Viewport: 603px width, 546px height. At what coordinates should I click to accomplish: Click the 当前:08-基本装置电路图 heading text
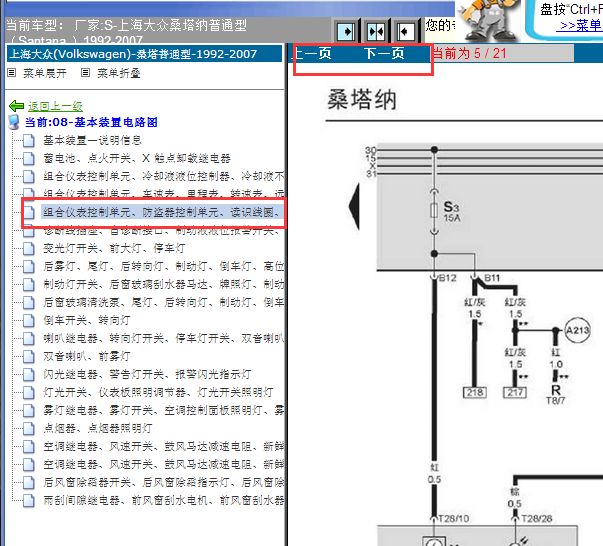(x=91, y=122)
